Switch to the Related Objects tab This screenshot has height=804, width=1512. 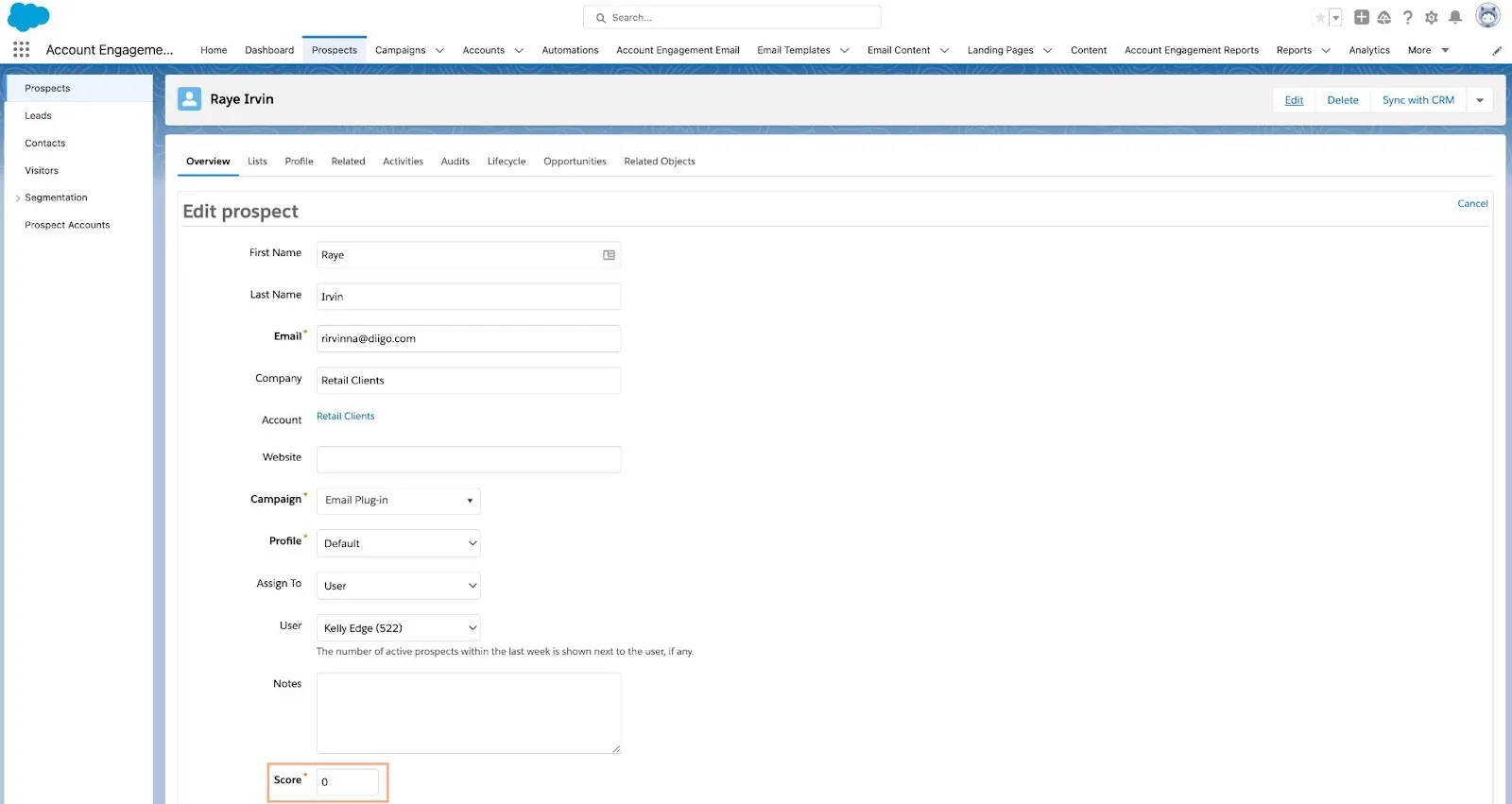tap(660, 162)
